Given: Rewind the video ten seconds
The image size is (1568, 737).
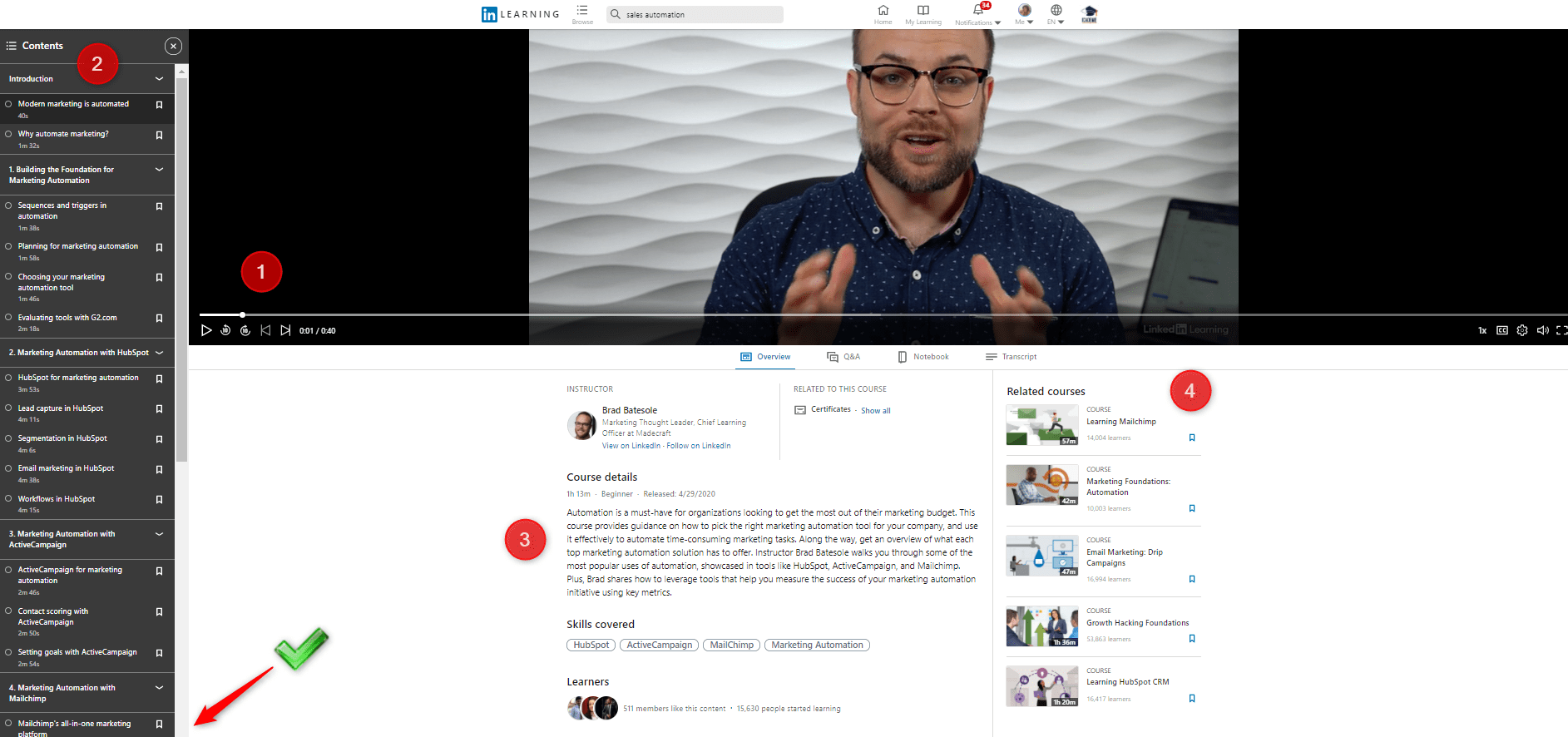Looking at the screenshot, I should pyautogui.click(x=225, y=330).
